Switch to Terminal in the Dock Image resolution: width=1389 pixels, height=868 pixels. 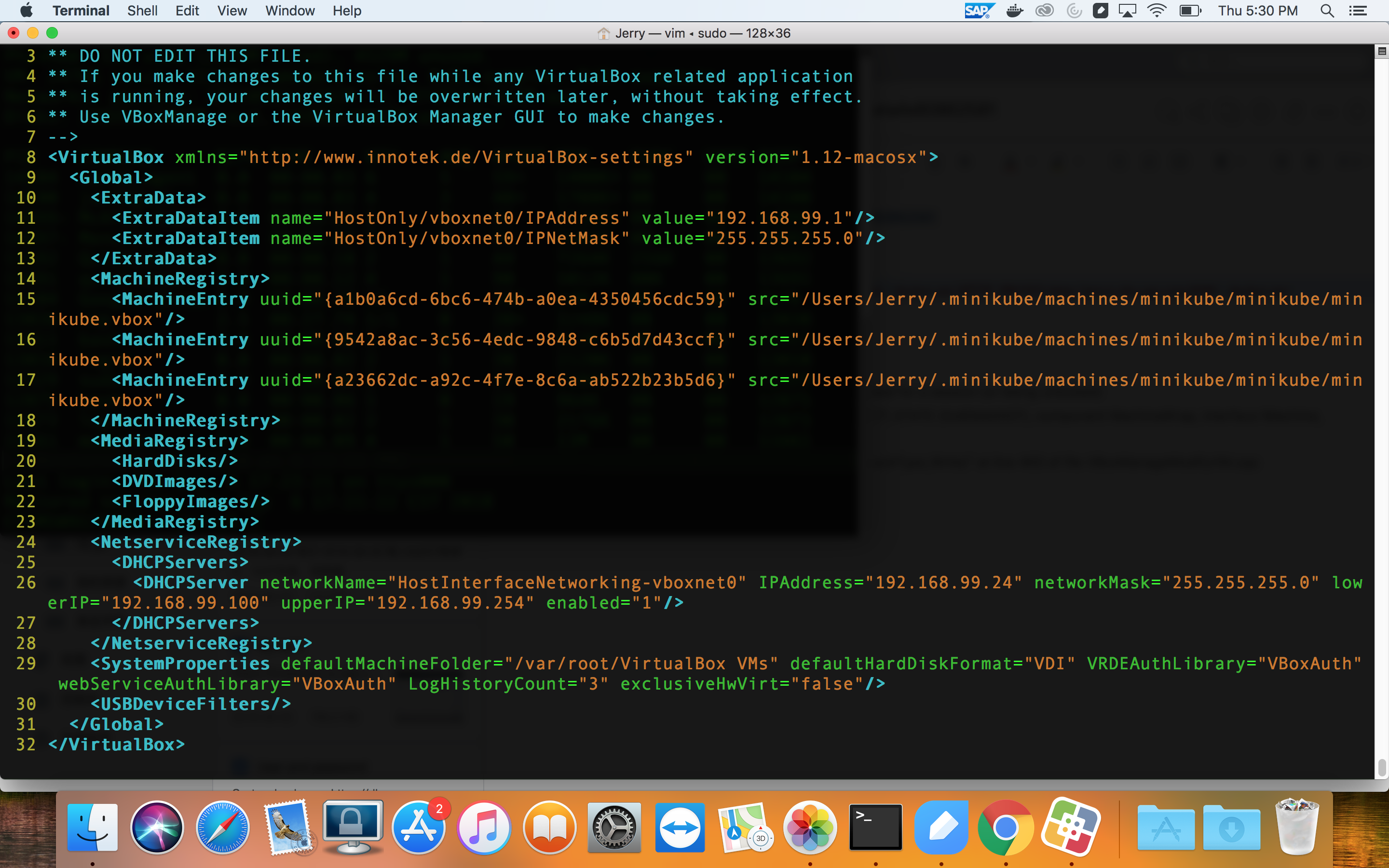pos(876,827)
